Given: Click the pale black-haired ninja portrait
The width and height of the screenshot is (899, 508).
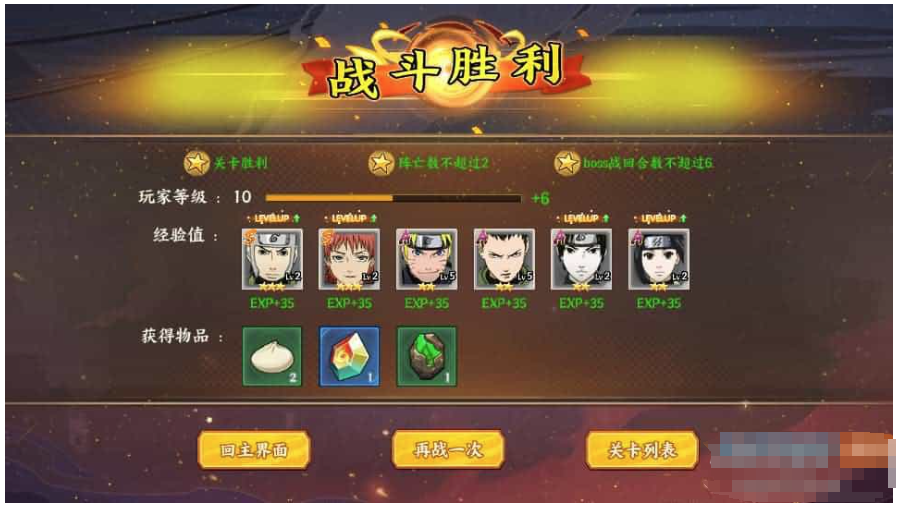Looking at the screenshot, I should coord(581,259).
